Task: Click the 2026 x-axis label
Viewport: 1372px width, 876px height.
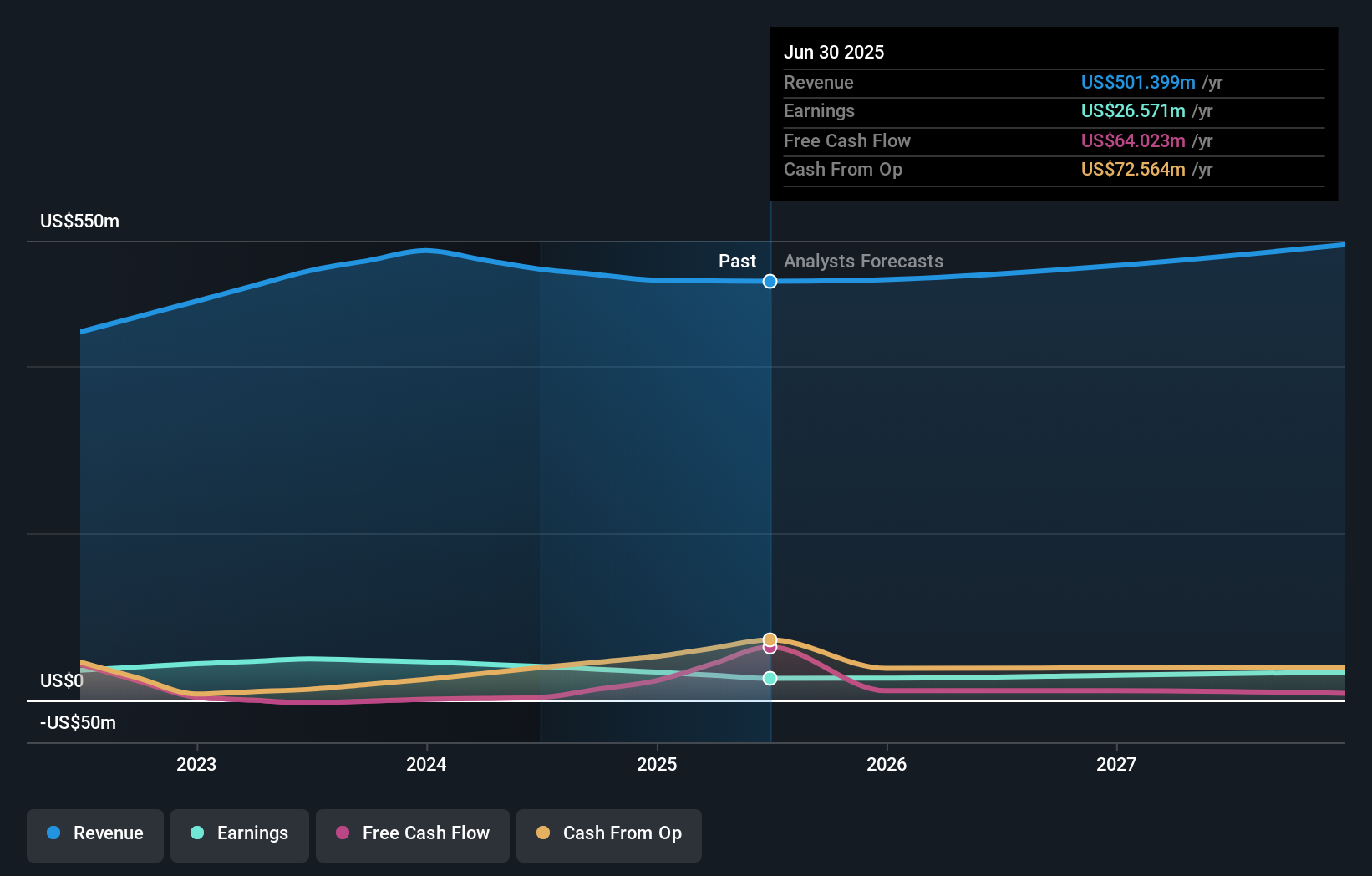Action: click(887, 764)
